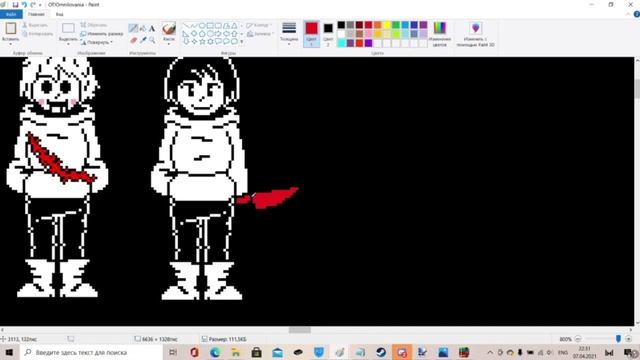Screen dimensions: 640x360
Task: Click the zoom slider handle
Action: click(x=618, y=339)
